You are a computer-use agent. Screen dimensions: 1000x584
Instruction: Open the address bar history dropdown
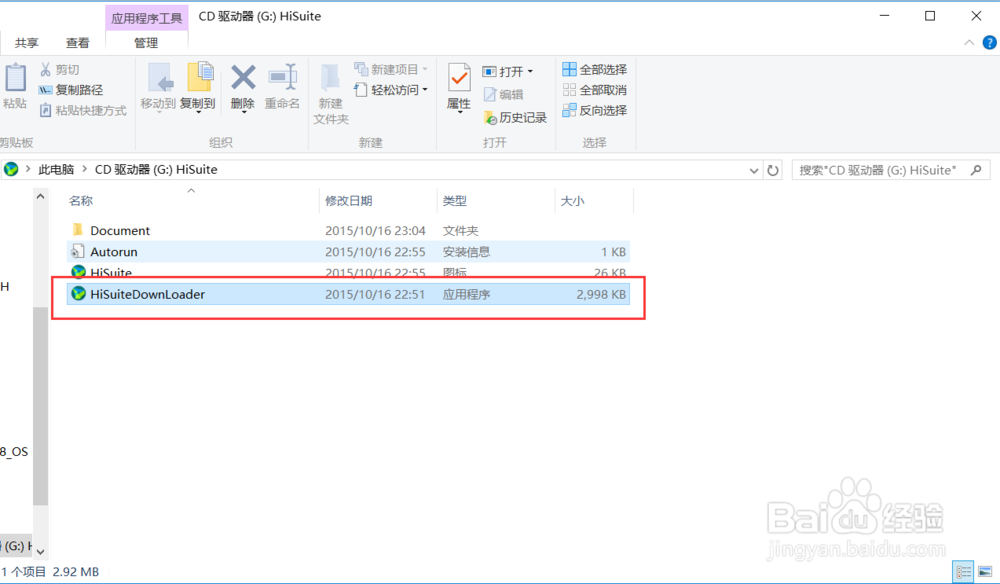click(753, 170)
